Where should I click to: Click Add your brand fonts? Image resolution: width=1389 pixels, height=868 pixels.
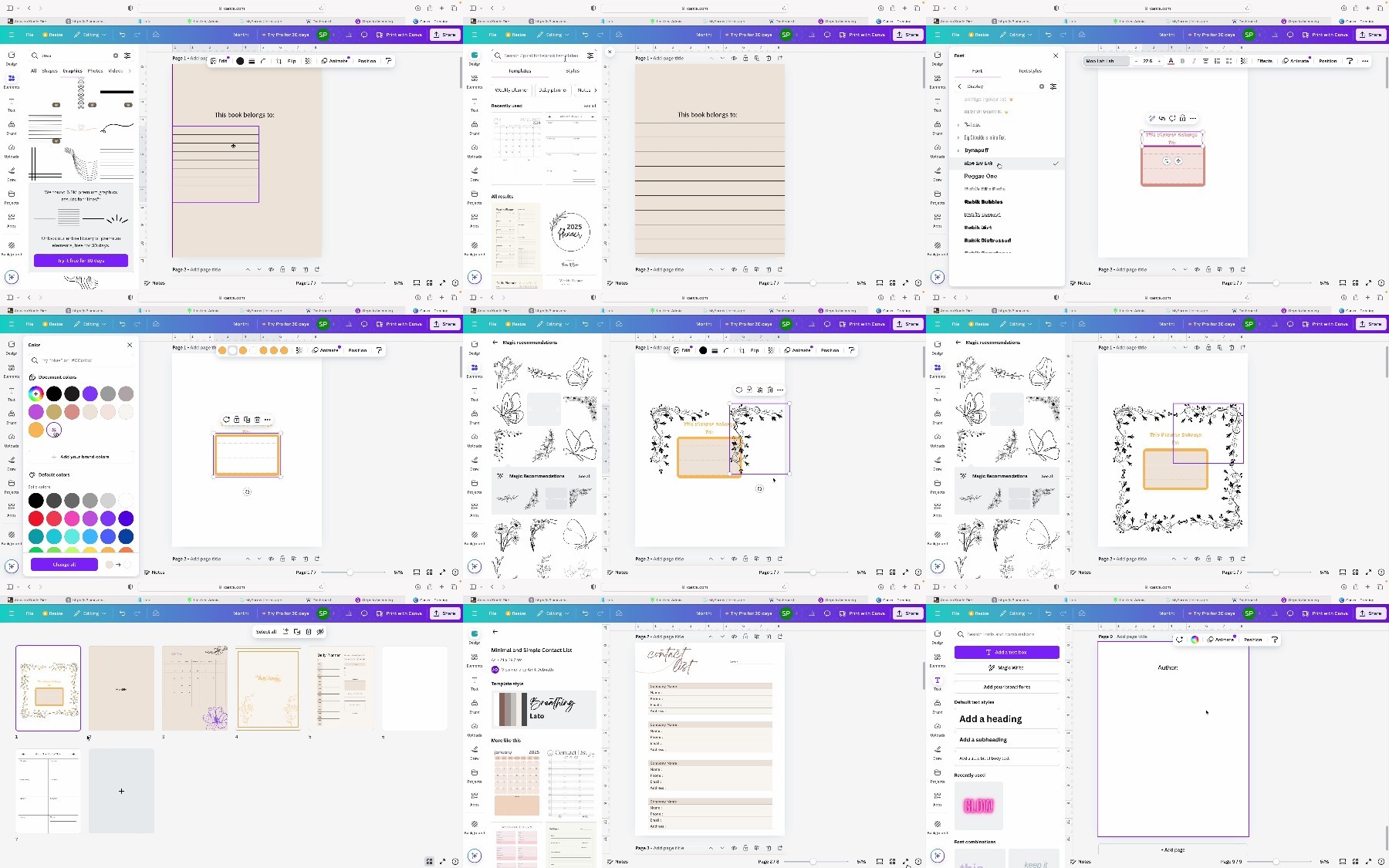(x=1006, y=687)
